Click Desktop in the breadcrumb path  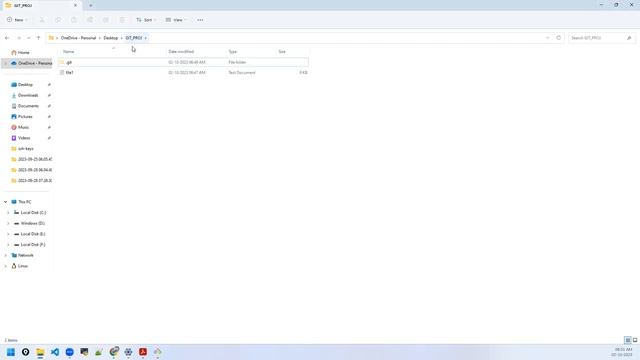(111, 38)
